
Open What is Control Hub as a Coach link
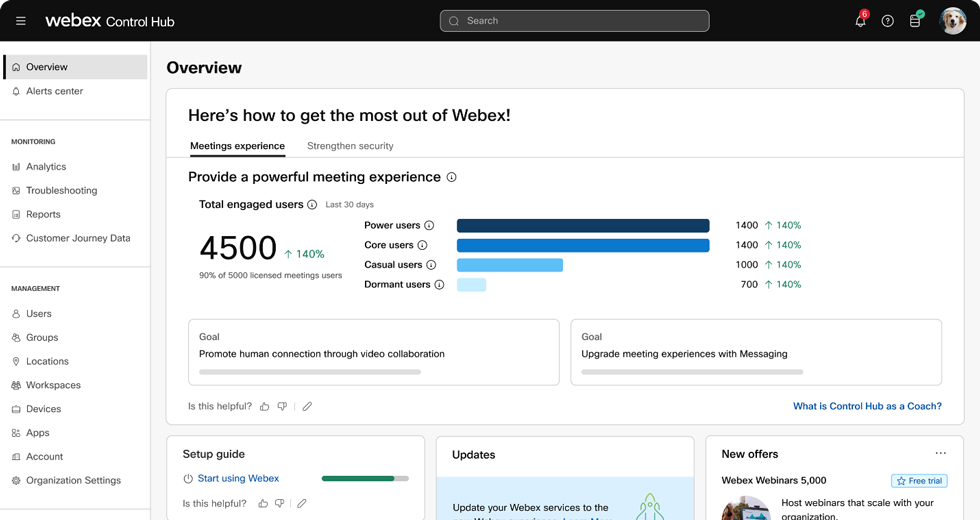(868, 406)
